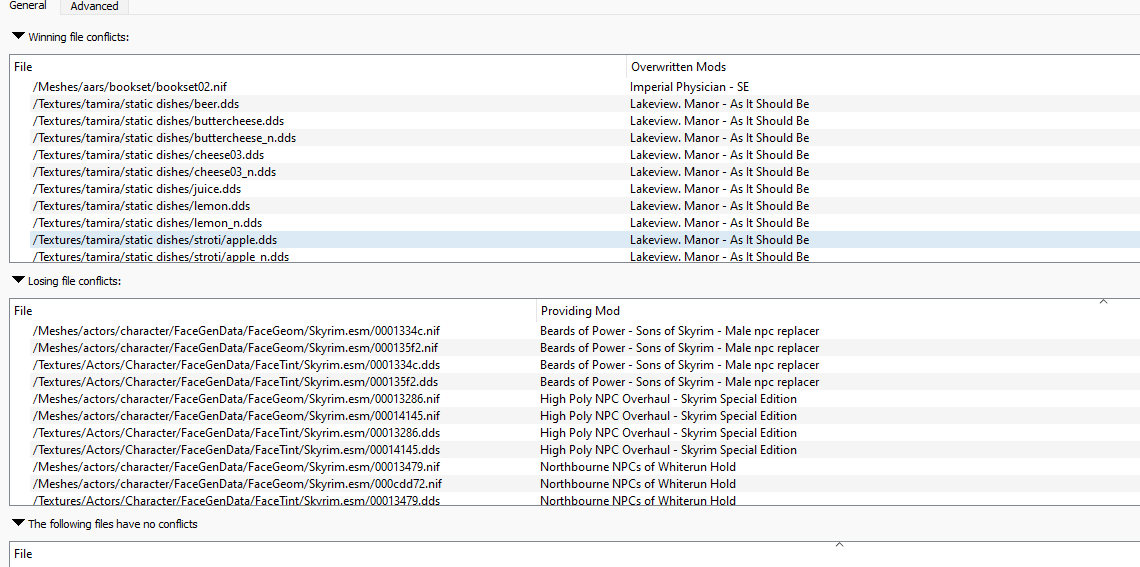Select FaceGeom 00013286.nif losing file
Screen dimensions: 1140x567
click(236, 399)
